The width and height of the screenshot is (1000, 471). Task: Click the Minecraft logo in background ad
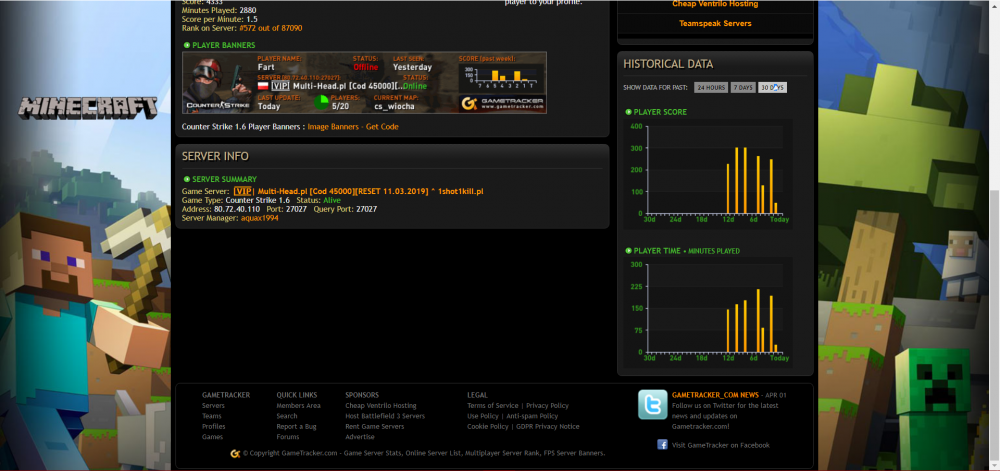pyautogui.click(x=88, y=107)
